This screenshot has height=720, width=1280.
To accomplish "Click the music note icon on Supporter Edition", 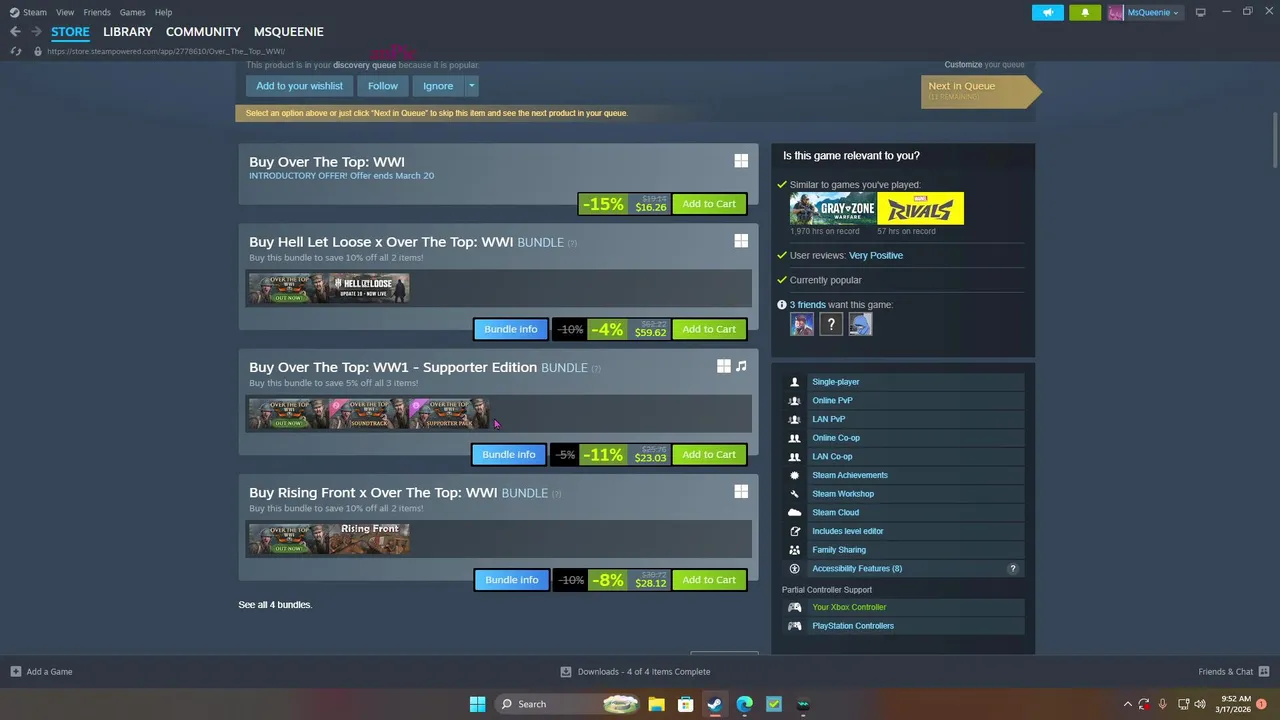I will tap(741, 366).
